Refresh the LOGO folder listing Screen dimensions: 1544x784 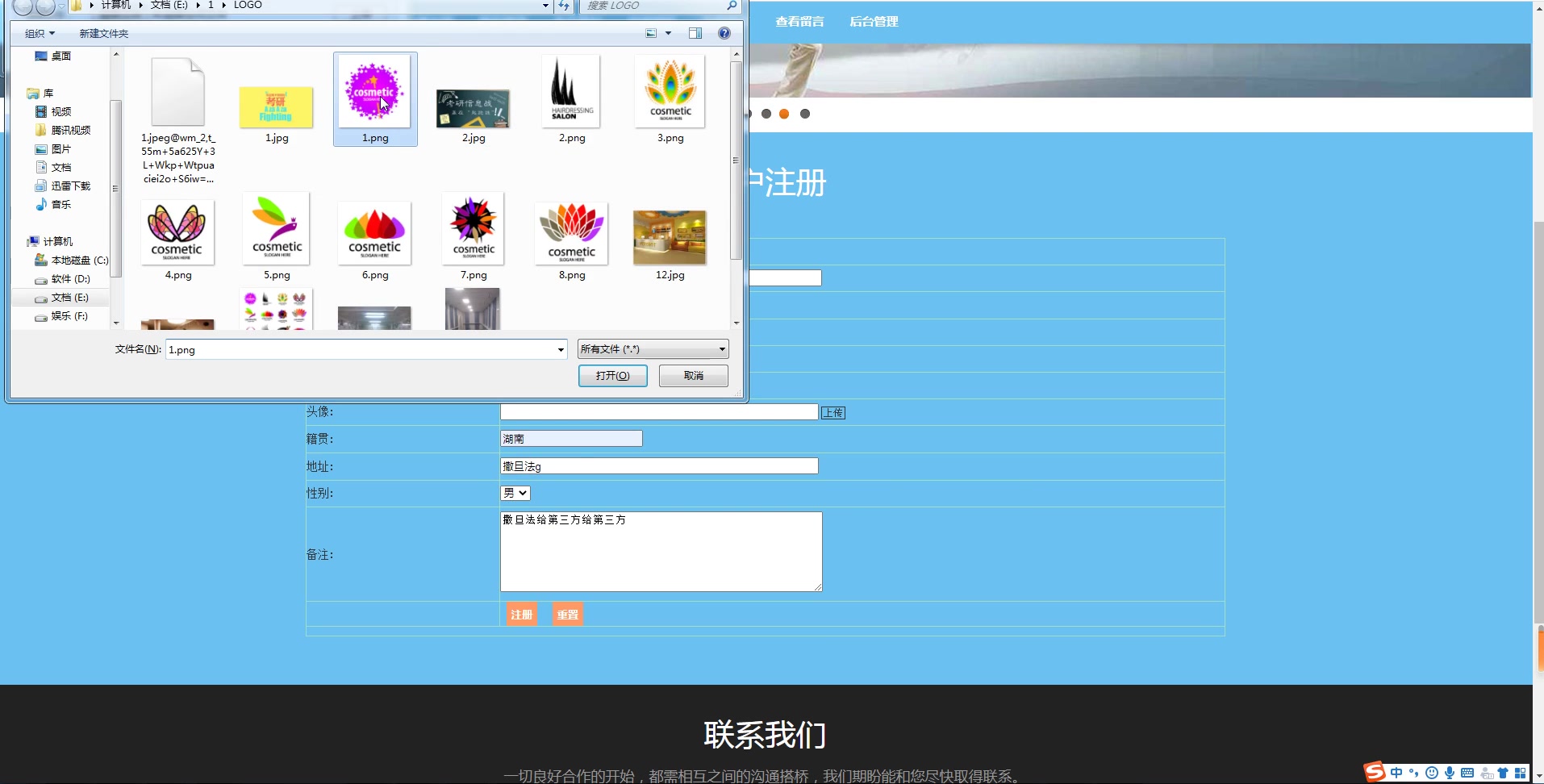[x=564, y=6]
